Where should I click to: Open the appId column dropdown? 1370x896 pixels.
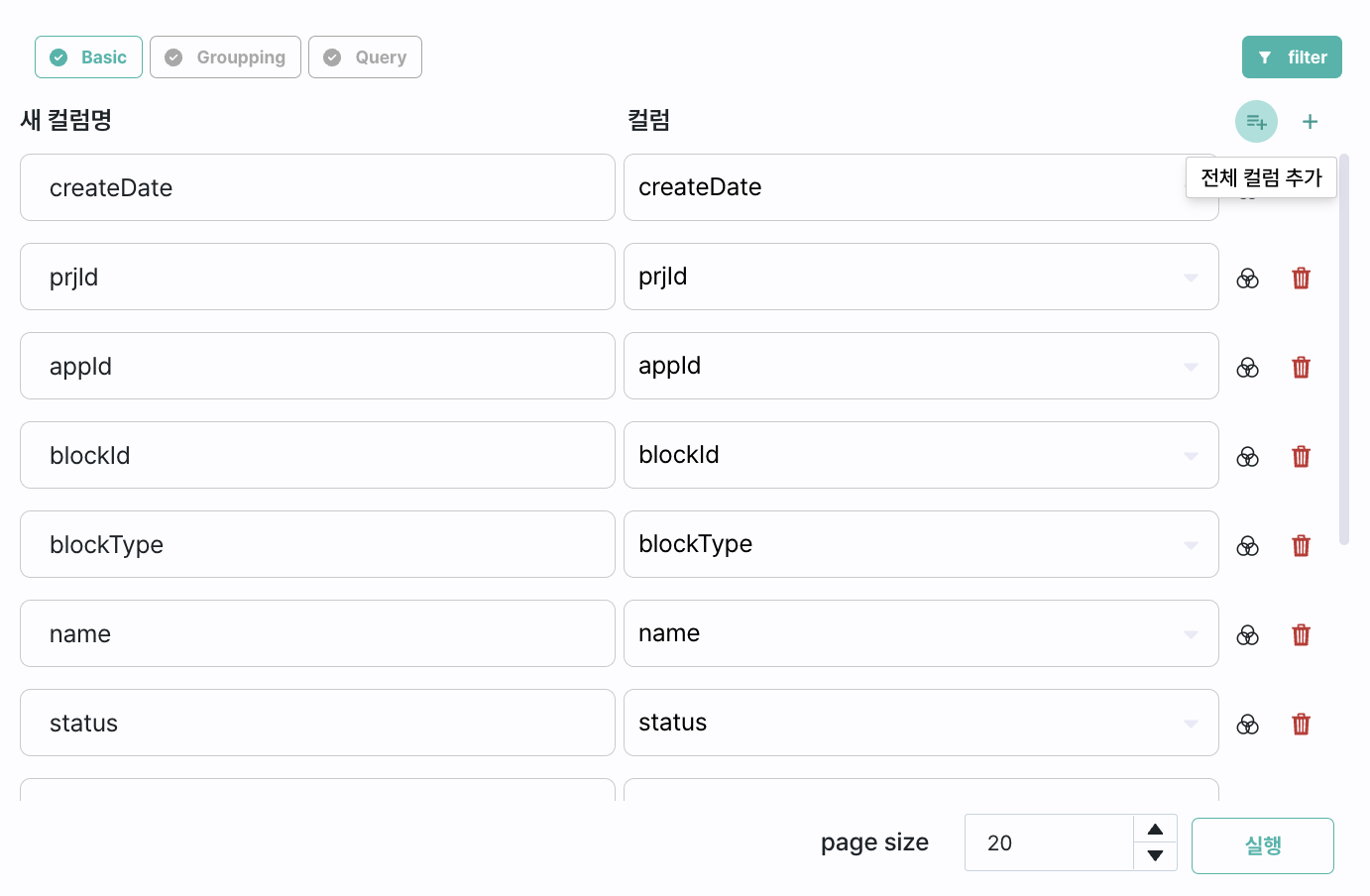point(921,366)
